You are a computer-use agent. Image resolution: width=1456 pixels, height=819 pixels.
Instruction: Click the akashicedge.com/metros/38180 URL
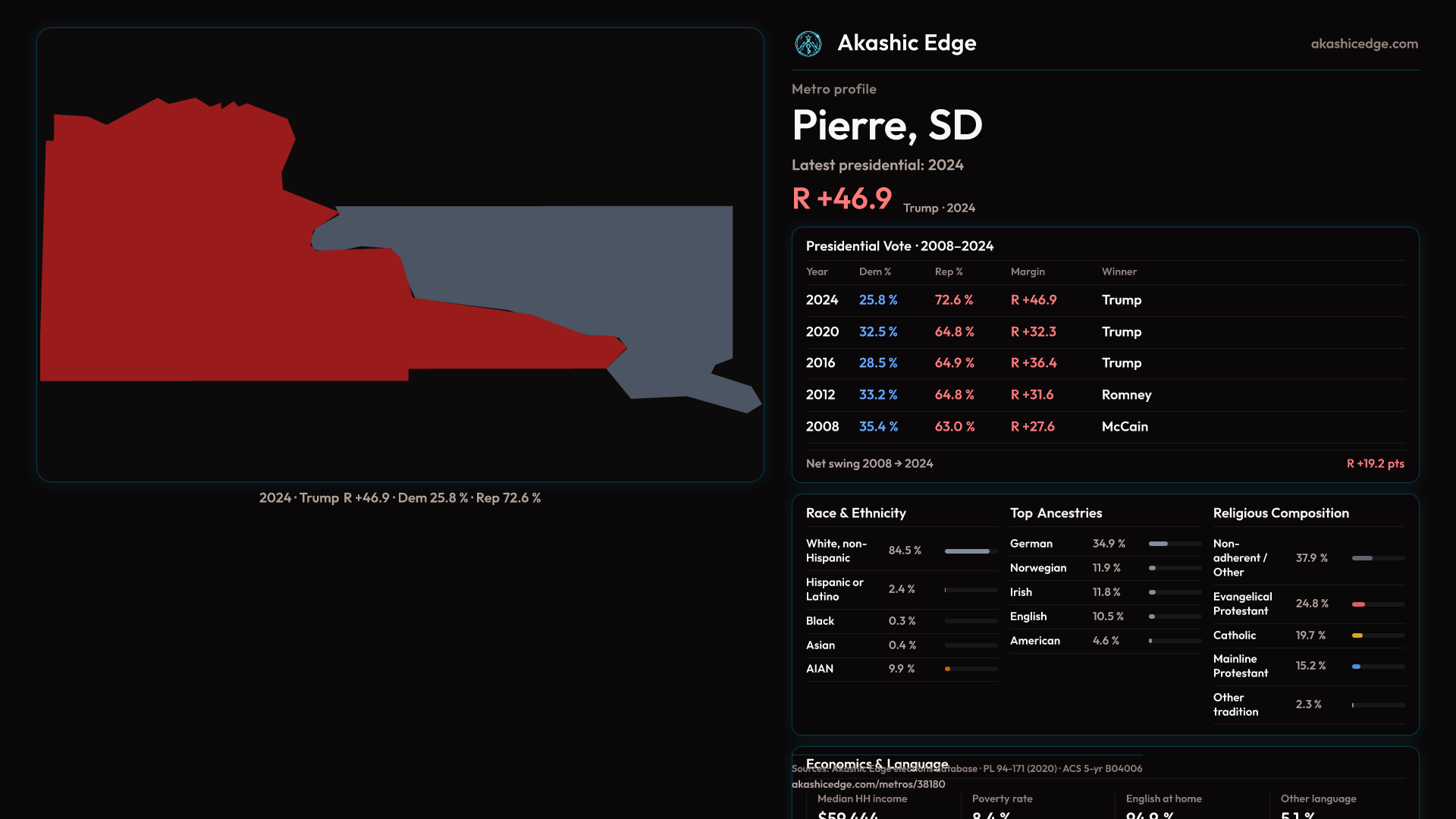pyautogui.click(x=868, y=784)
